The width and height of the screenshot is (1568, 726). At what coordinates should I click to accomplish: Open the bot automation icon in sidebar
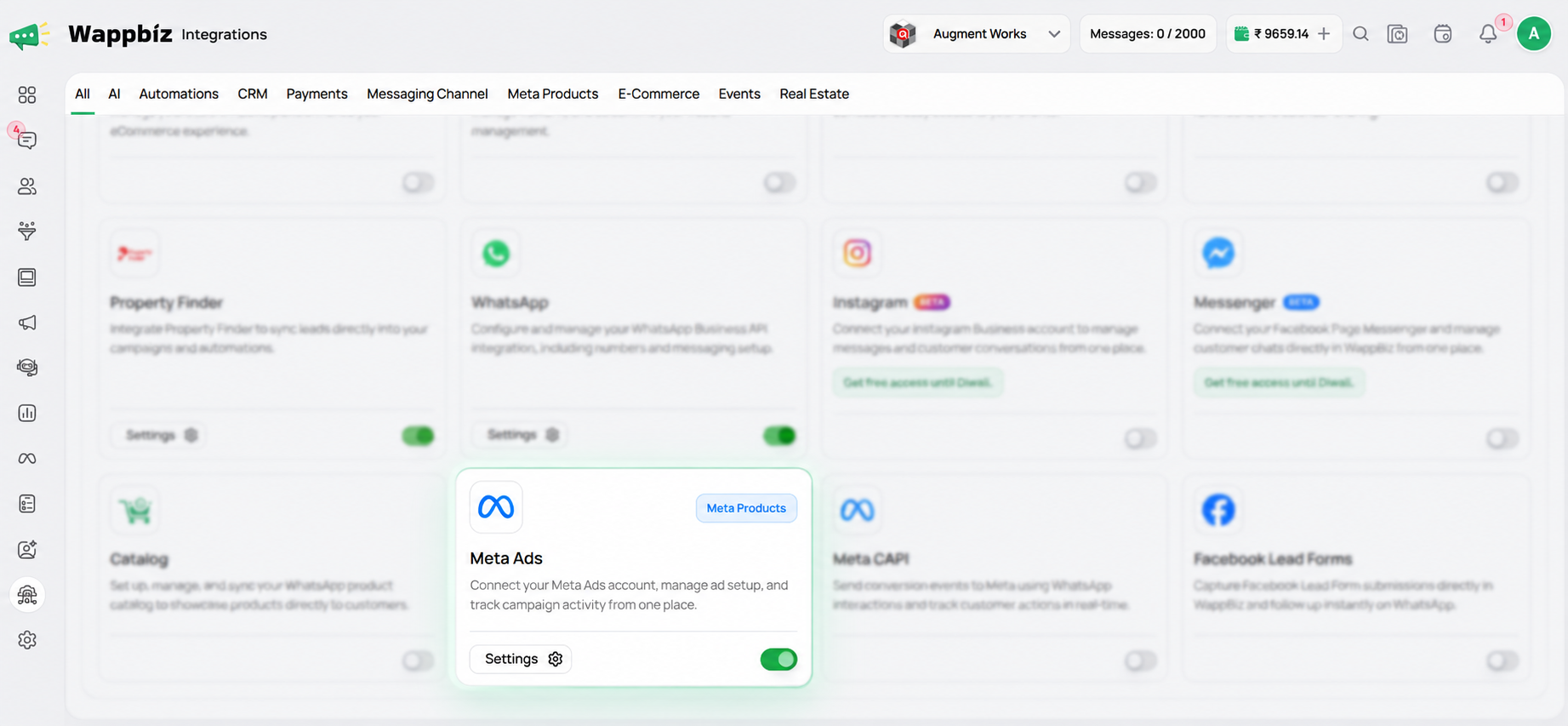click(27, 368)
